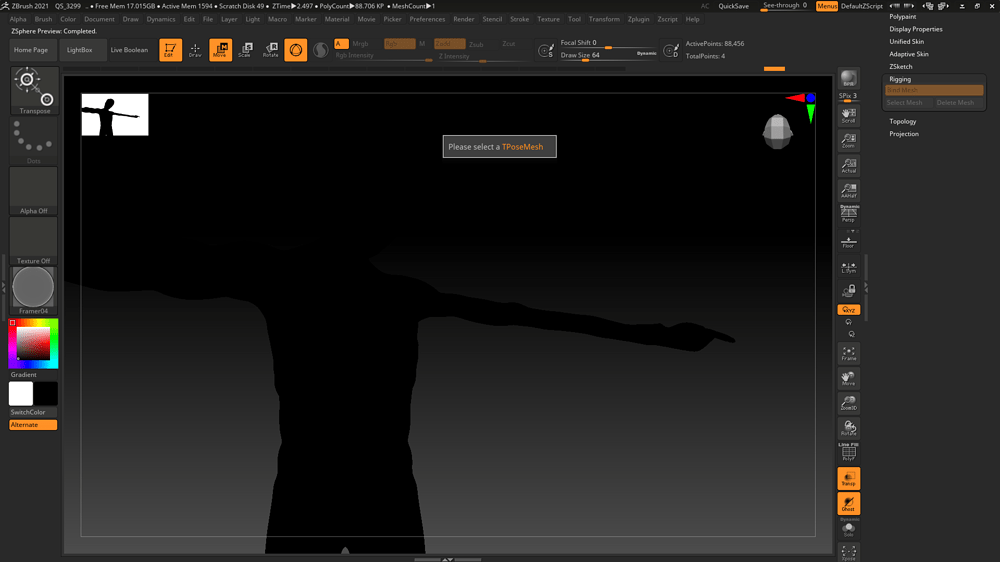1000x562 pixels.
Task: Select the Rotate tool
Action: (270, 50)
